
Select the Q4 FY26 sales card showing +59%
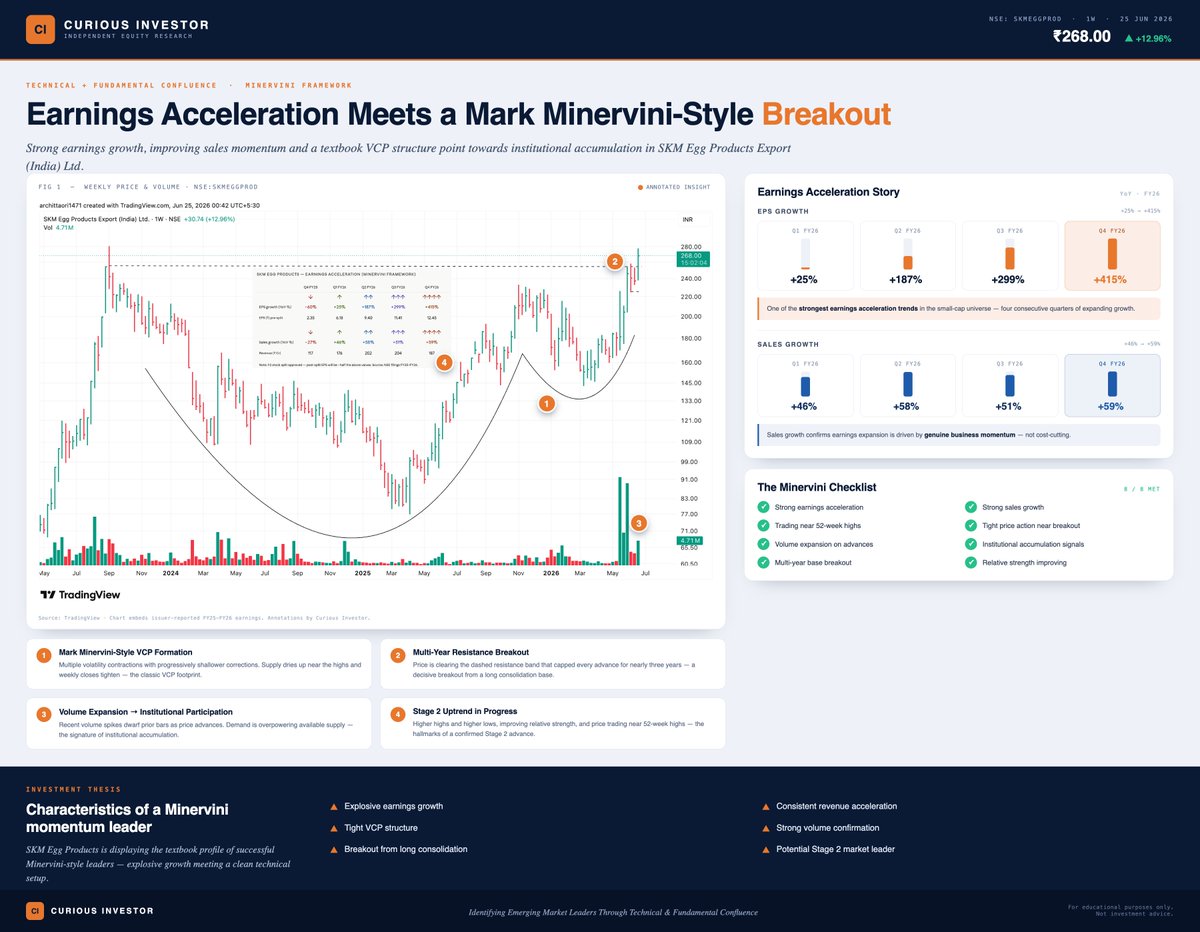[x=1112, y=385]
